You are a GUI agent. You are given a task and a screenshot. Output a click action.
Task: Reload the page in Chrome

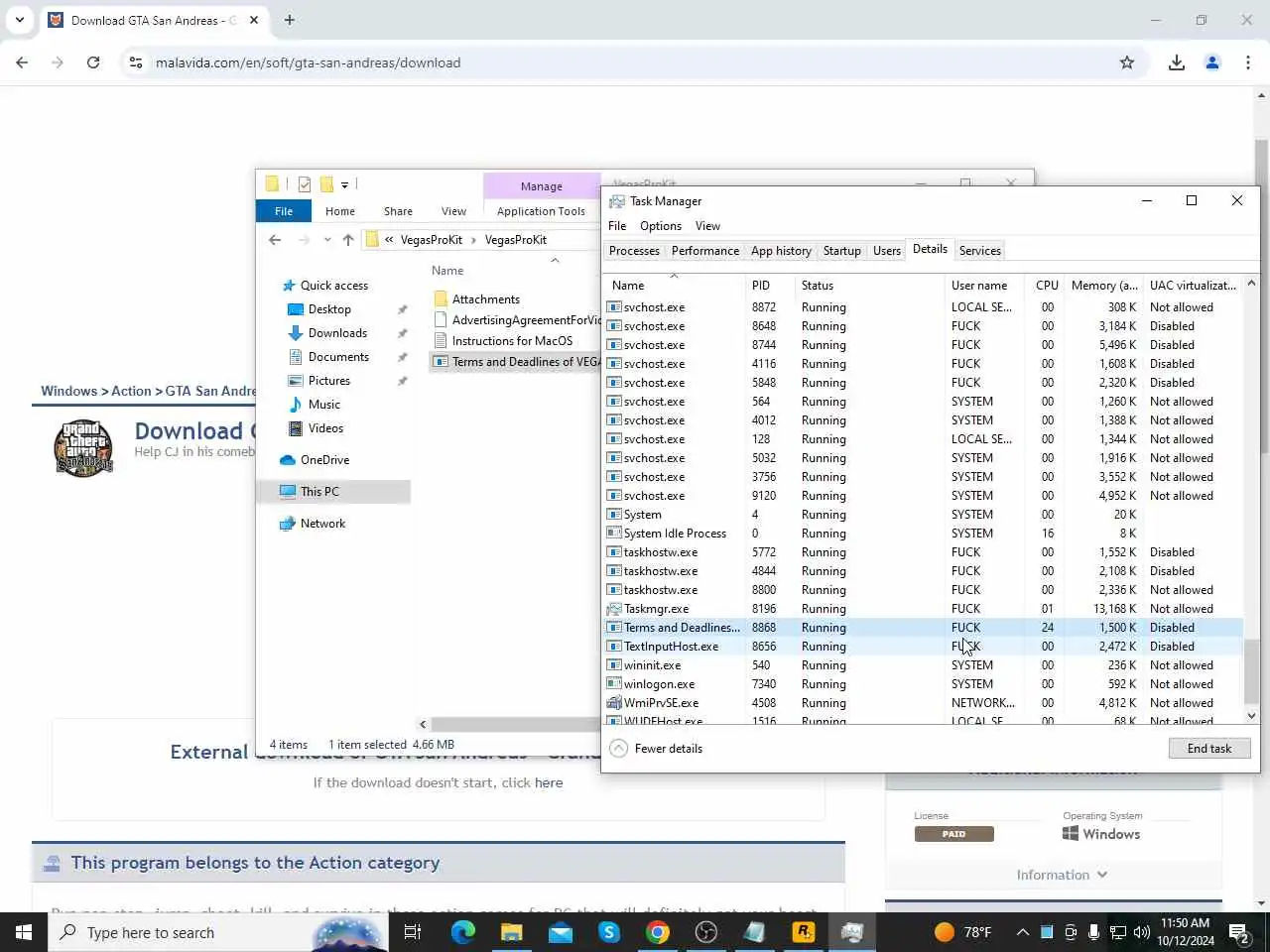pyautogui.click(x=93, y=62)
